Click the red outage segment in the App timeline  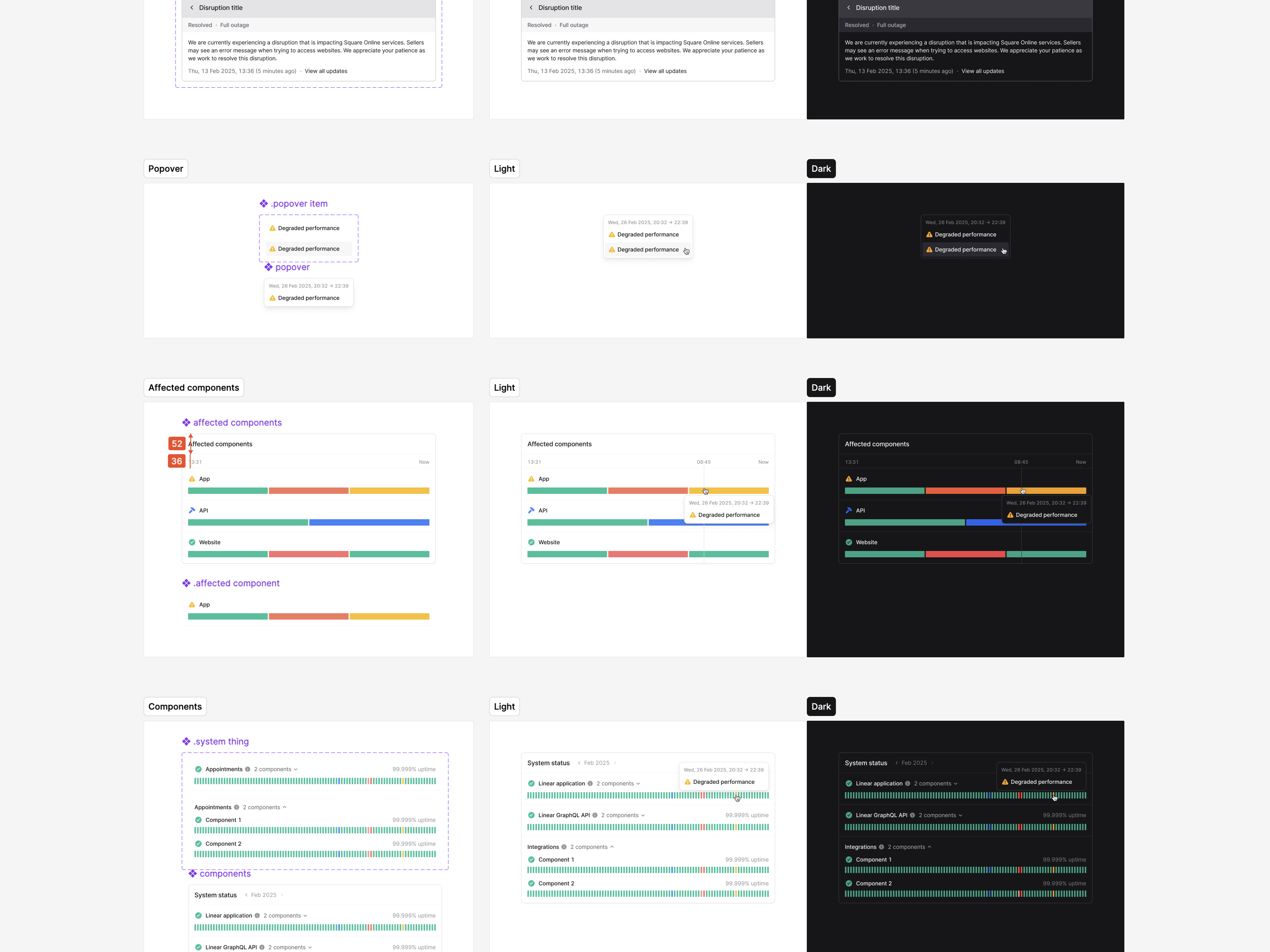[x=308, y=491]
